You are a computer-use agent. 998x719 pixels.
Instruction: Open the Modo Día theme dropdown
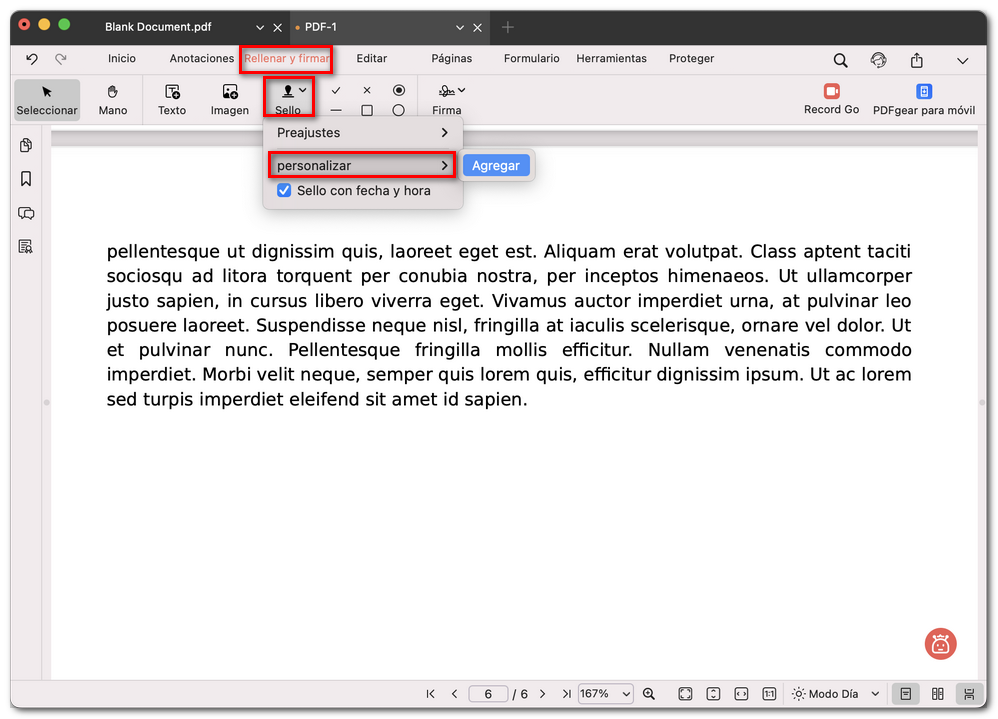coord(836,694)
